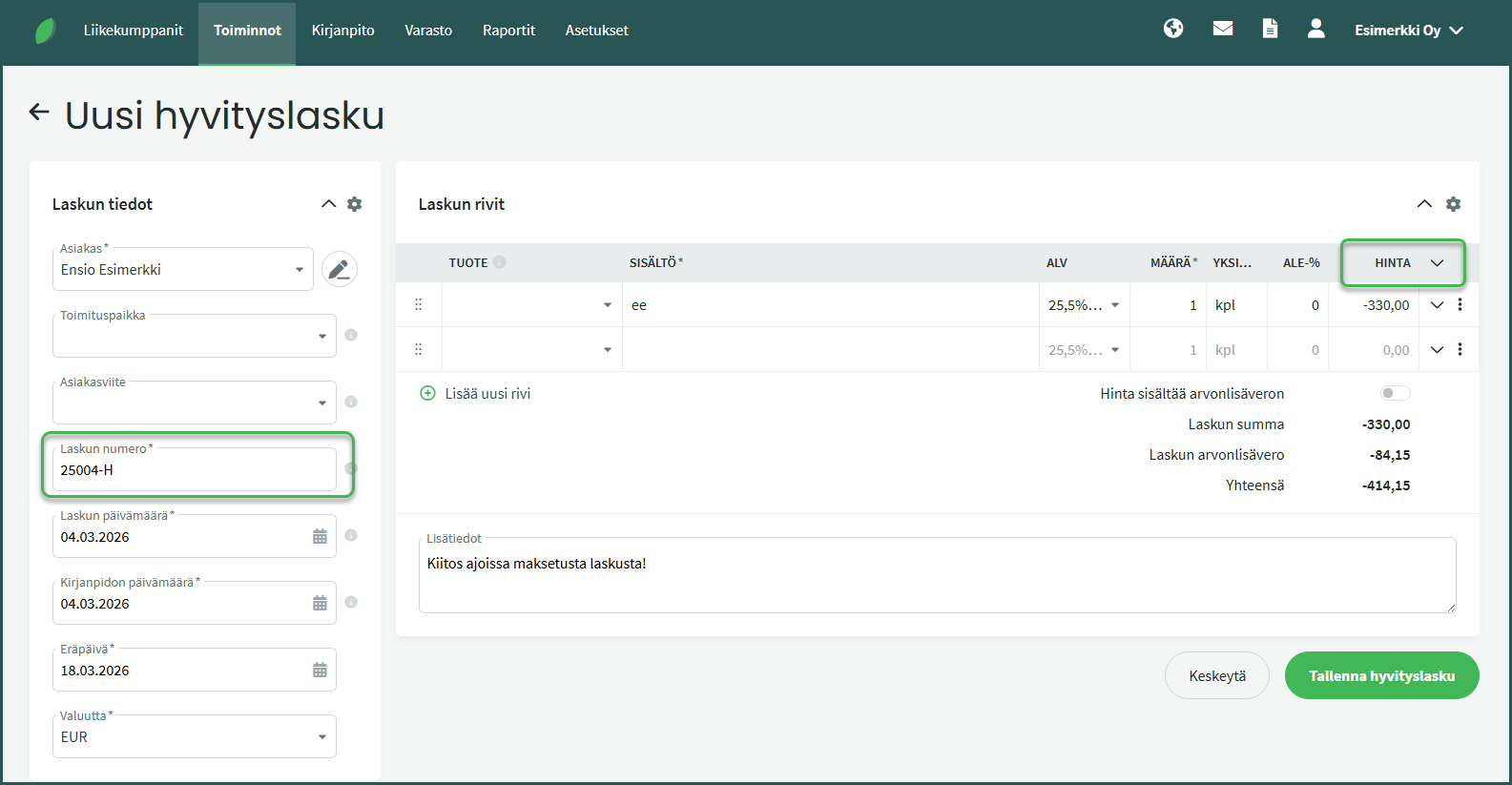1512x785 pixels.
Task: Open the mail envelope icon
Action: (1223, 29)
